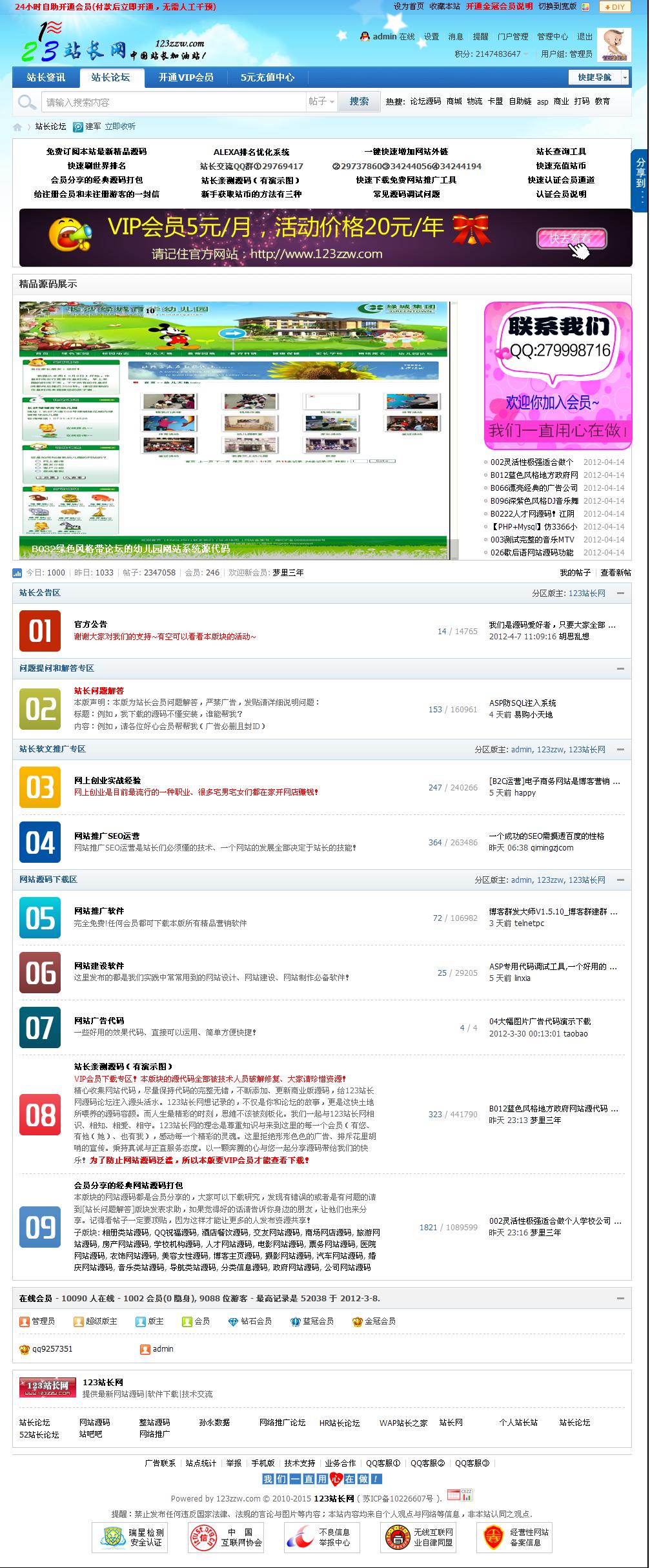650x1568 pixels.
Task: Open forum board icon 07 网站广告代码
Action: point(40,1027)
